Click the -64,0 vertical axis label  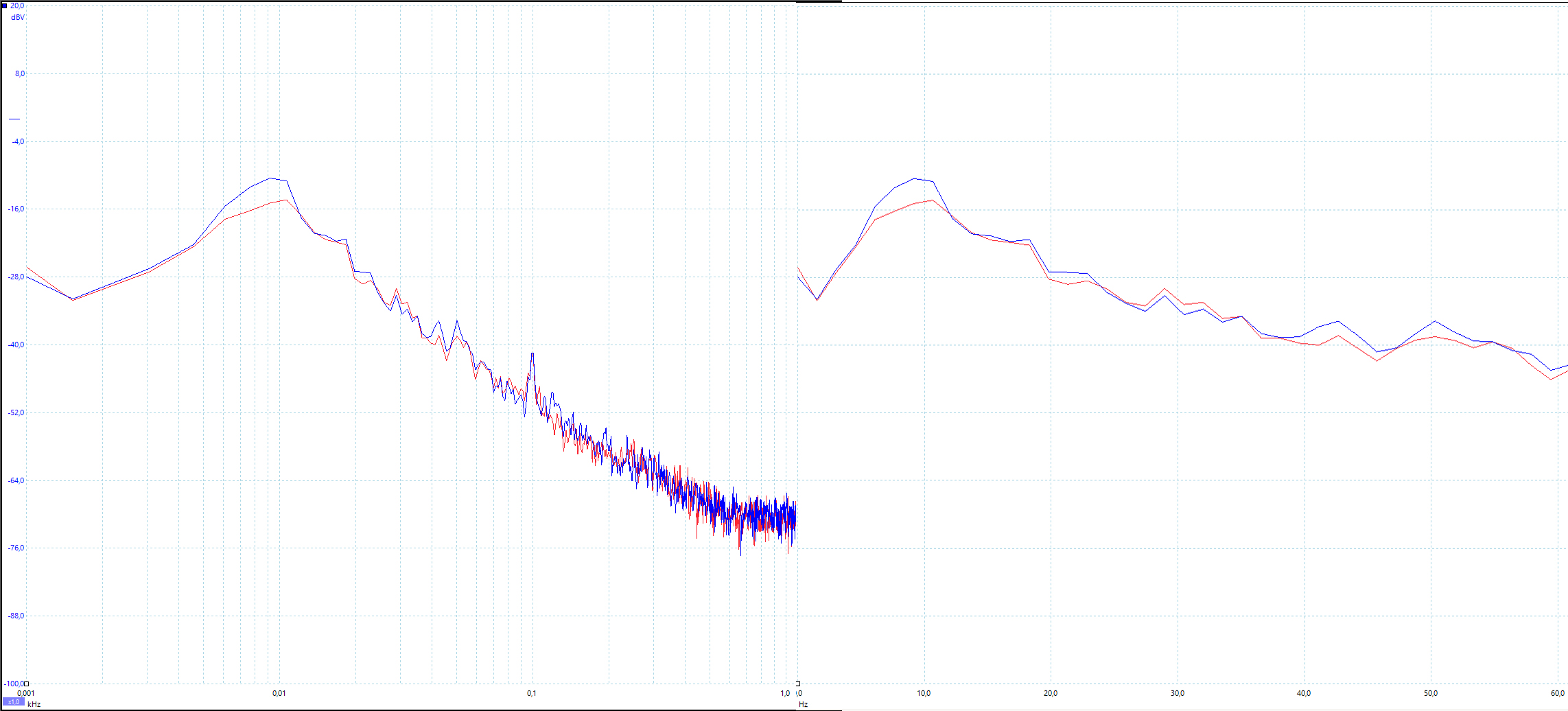click(16, 480)
